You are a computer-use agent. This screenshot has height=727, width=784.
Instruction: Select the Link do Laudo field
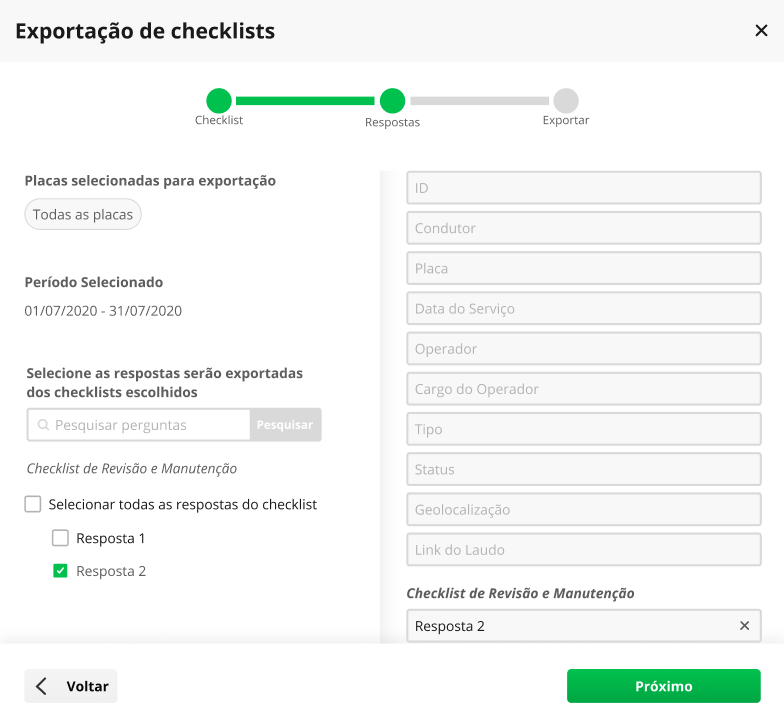(x=584, y=550)
